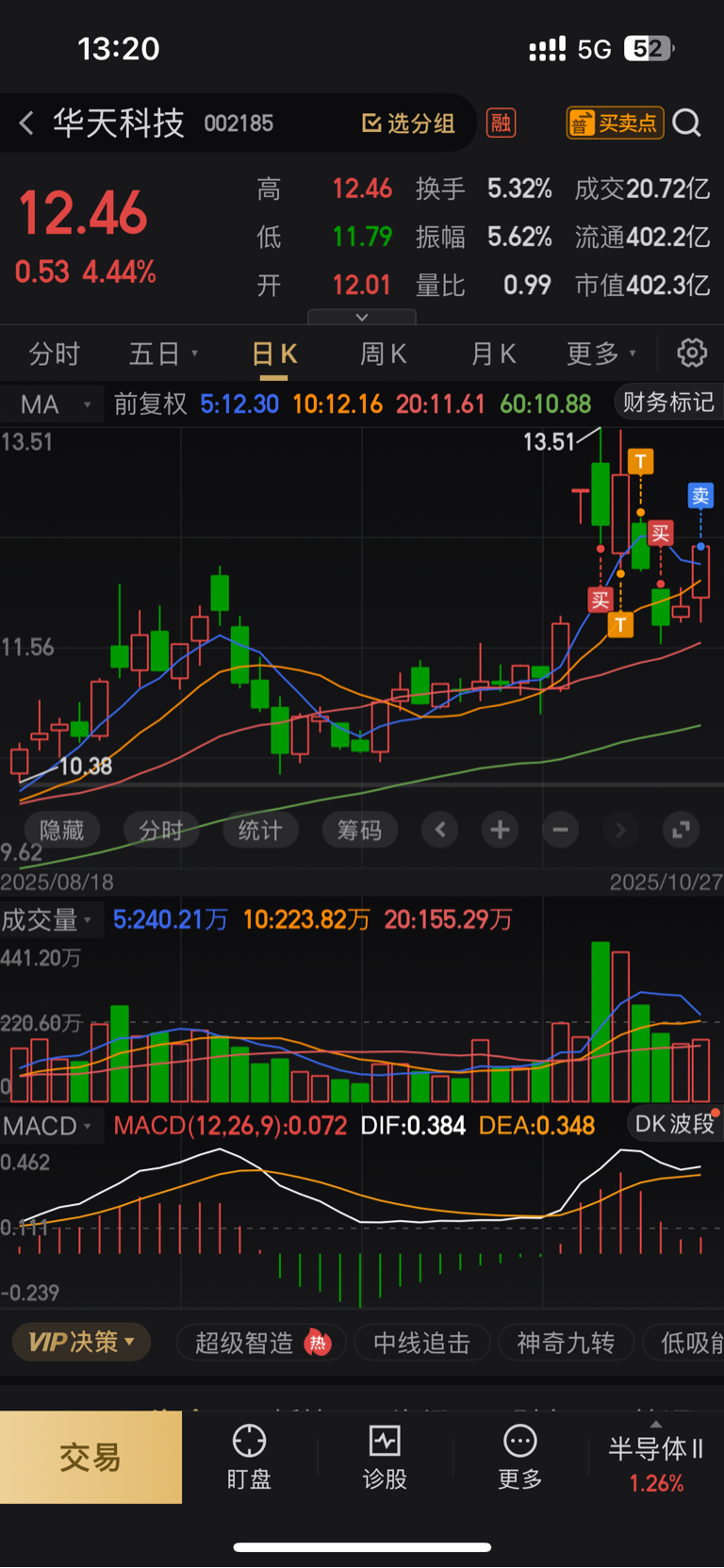Tap the 10.38 low price label

(x=86, y=767)
